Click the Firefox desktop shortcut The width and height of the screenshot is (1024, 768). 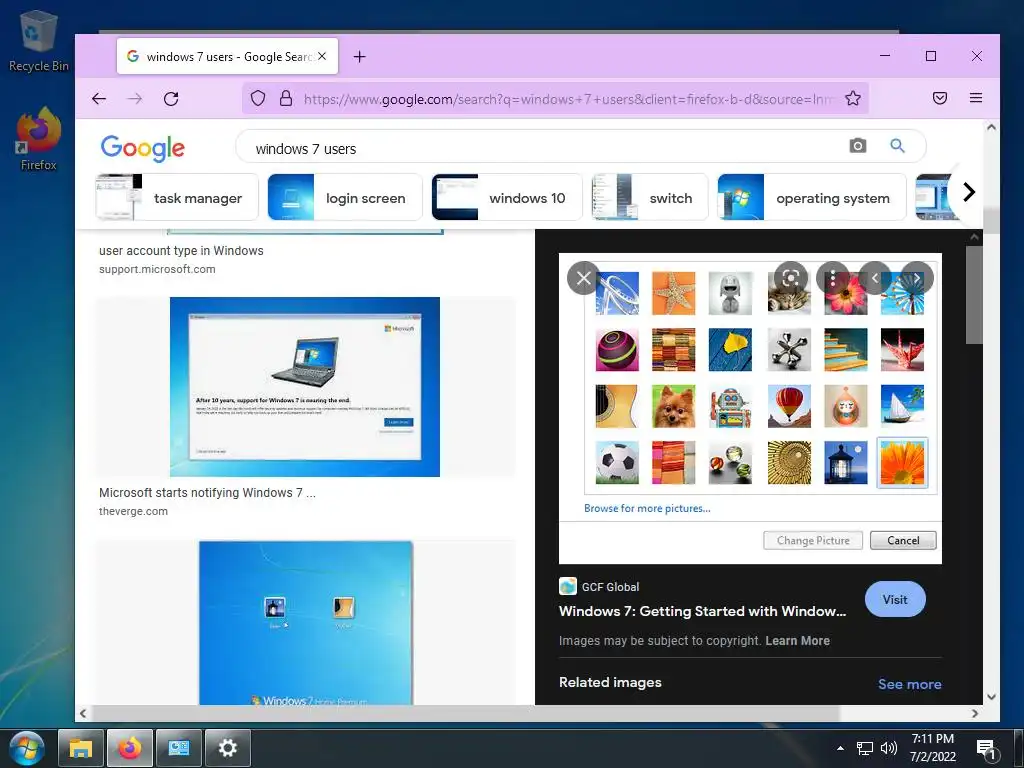coord(39,140)
